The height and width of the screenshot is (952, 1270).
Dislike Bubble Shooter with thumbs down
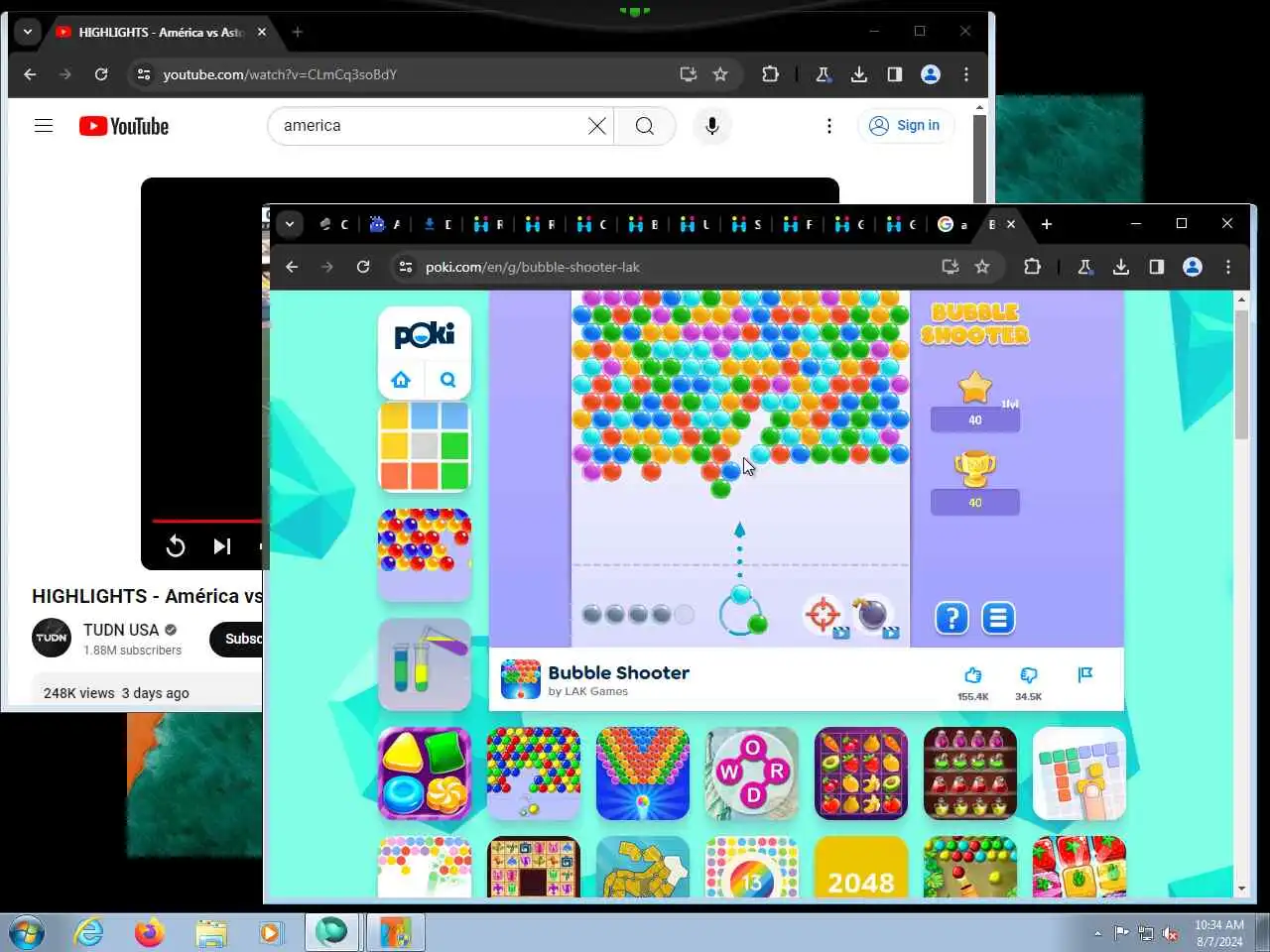[1028, 675]
